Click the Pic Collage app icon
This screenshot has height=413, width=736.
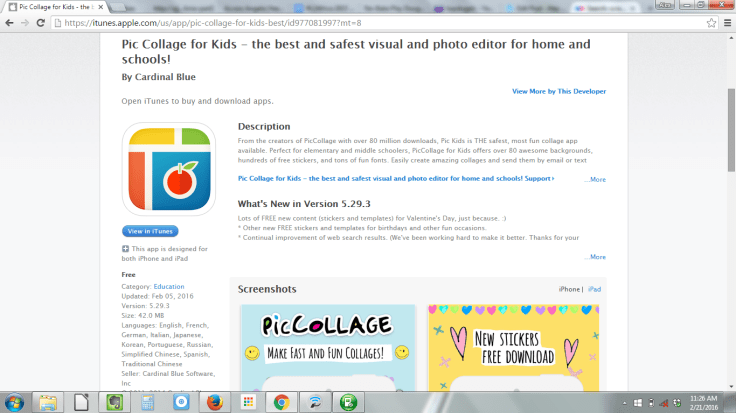pyautogui.click(x=168, y=169)
